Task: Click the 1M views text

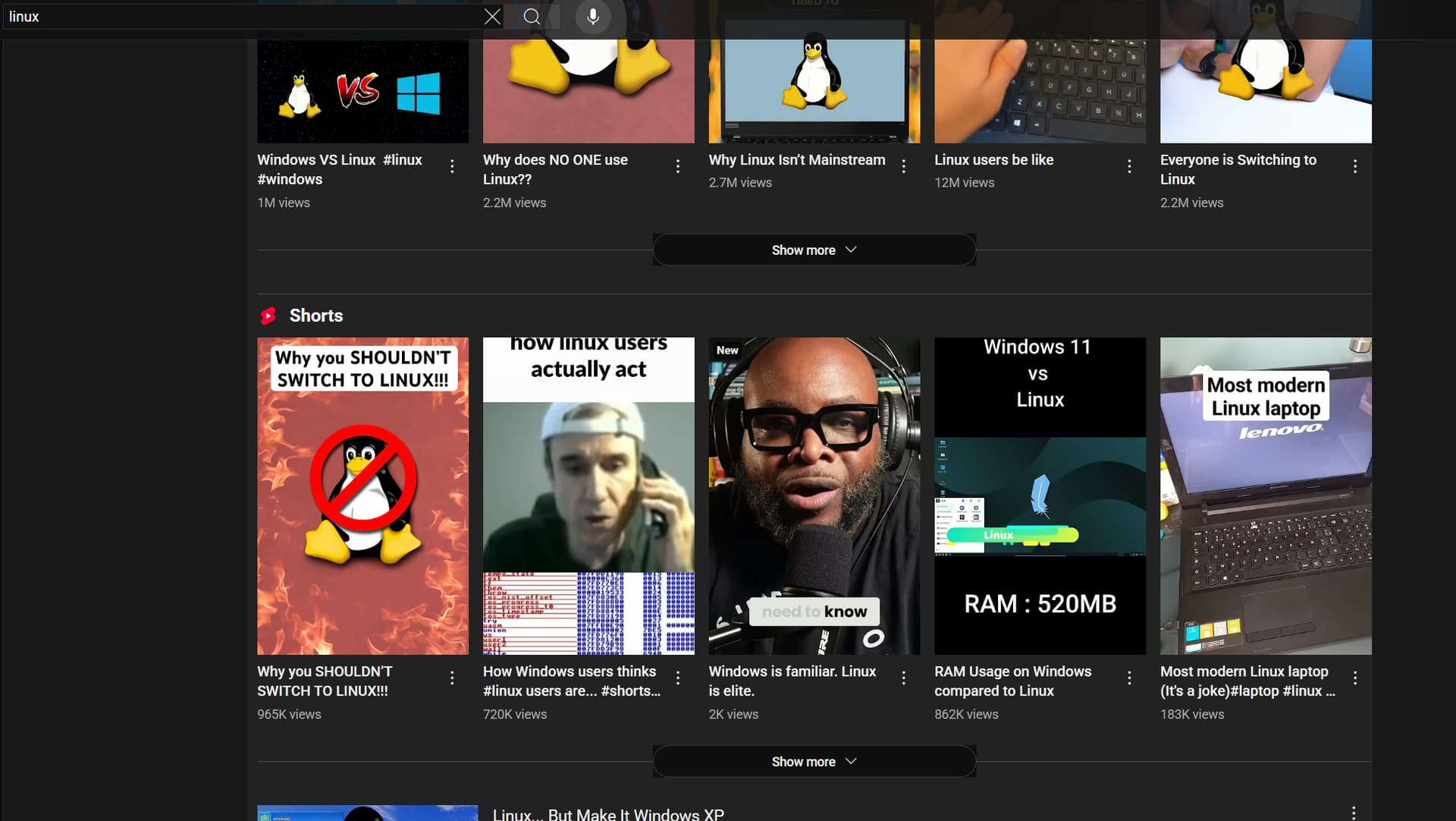Action: pyautogui.click(x=284, y=203)
